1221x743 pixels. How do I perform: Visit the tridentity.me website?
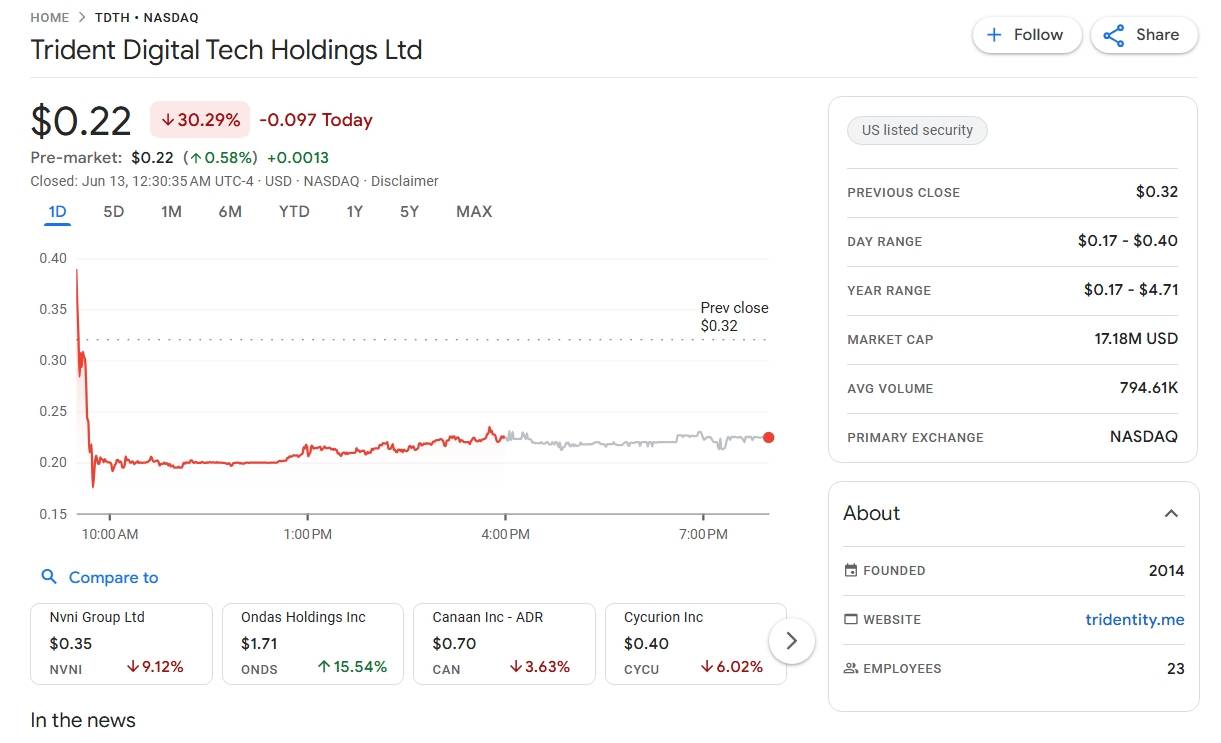[x=1135, y=620]
